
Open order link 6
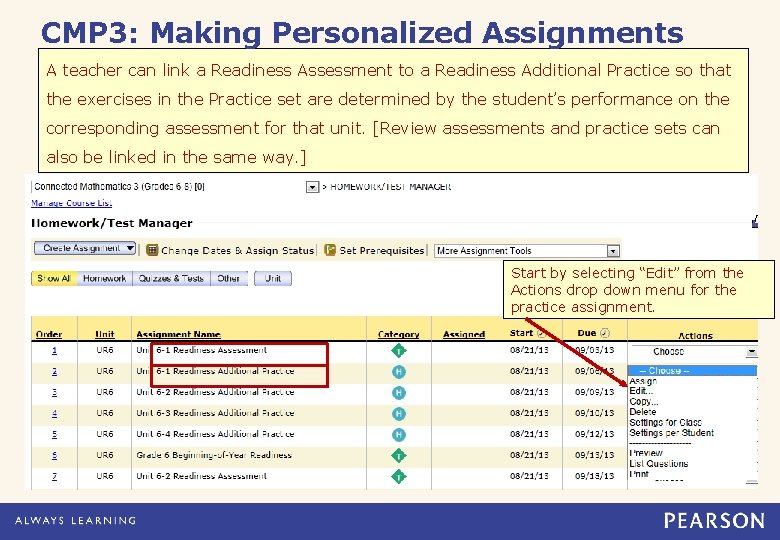point(54,455)
